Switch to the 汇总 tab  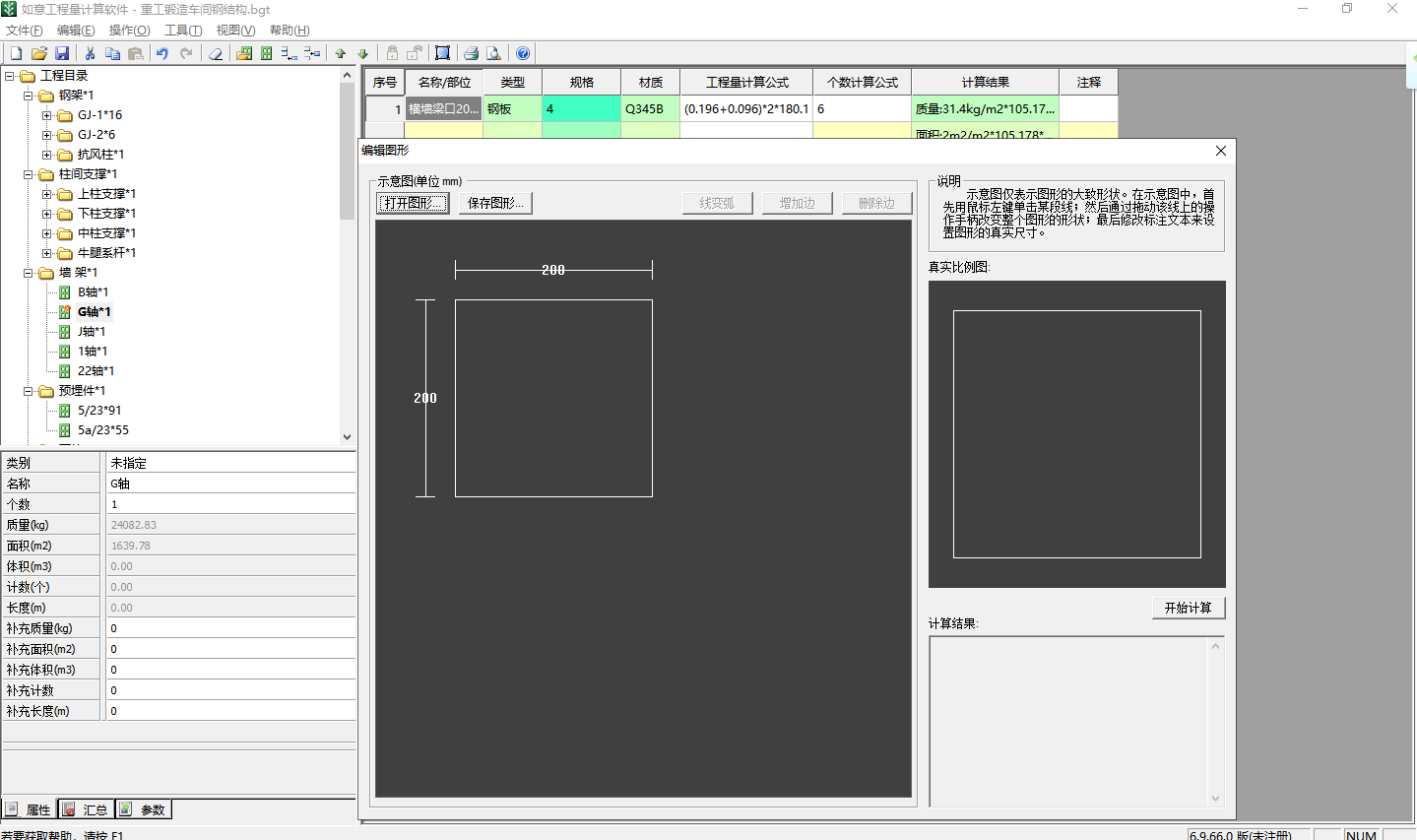click(x=87, y=809)
